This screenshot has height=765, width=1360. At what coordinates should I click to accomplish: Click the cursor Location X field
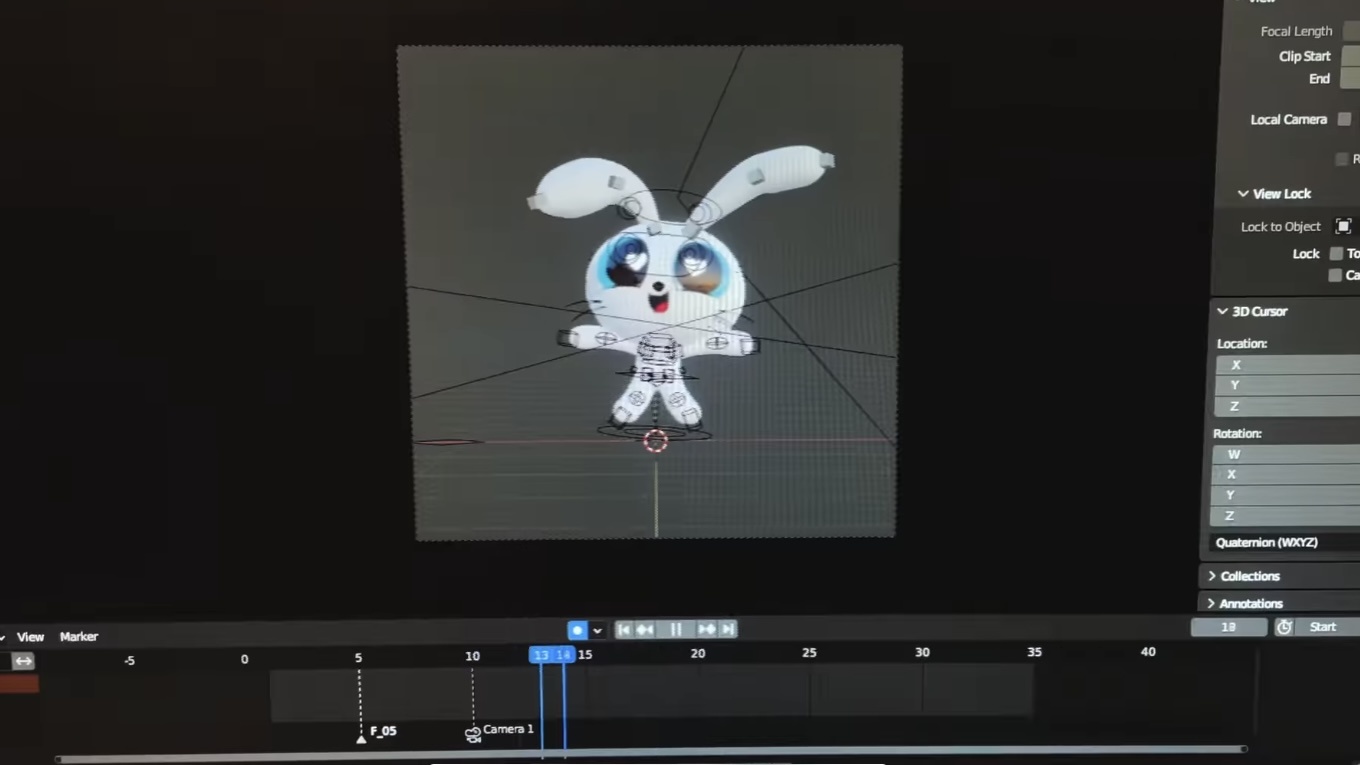click(1288, 365)
